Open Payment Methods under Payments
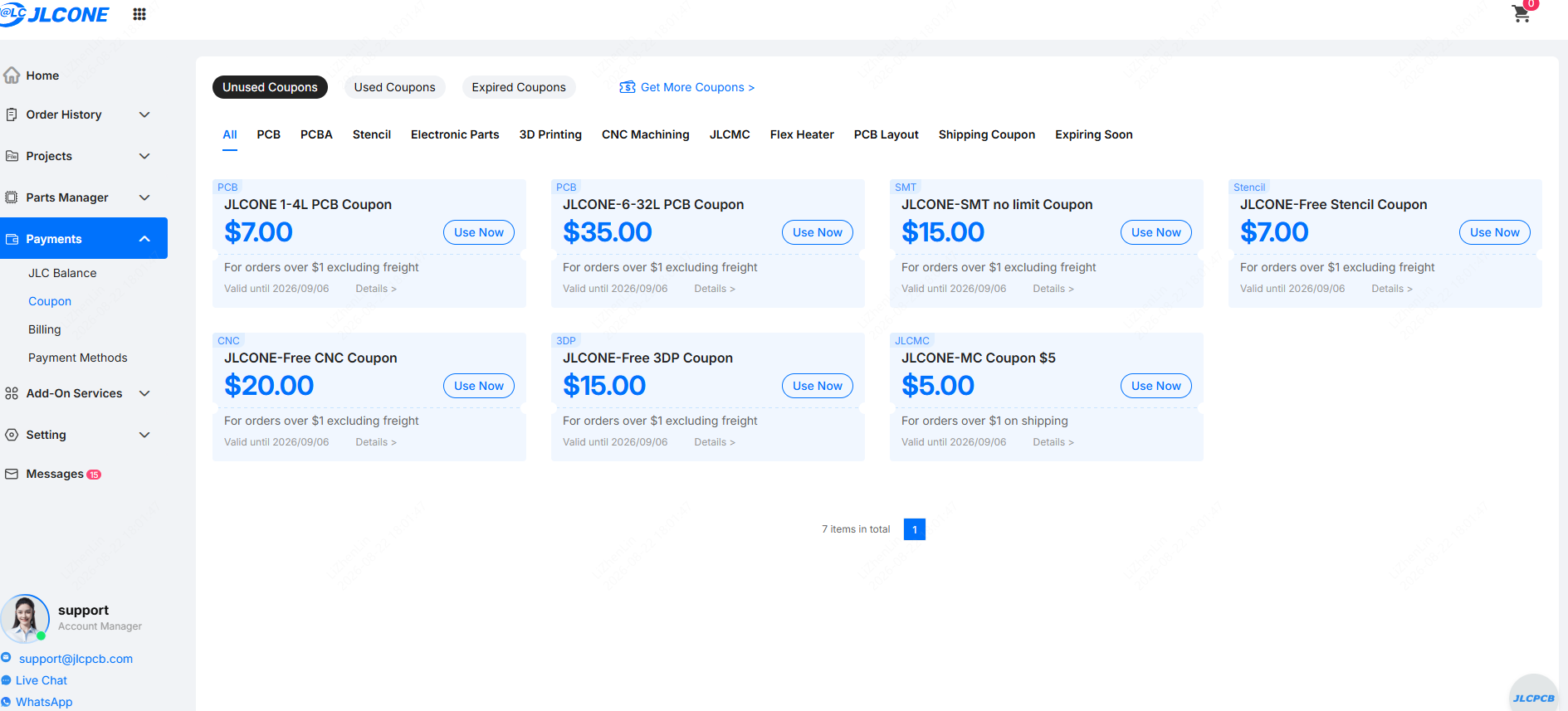This screenshot has height=711, width=1568. coord(78,358)
